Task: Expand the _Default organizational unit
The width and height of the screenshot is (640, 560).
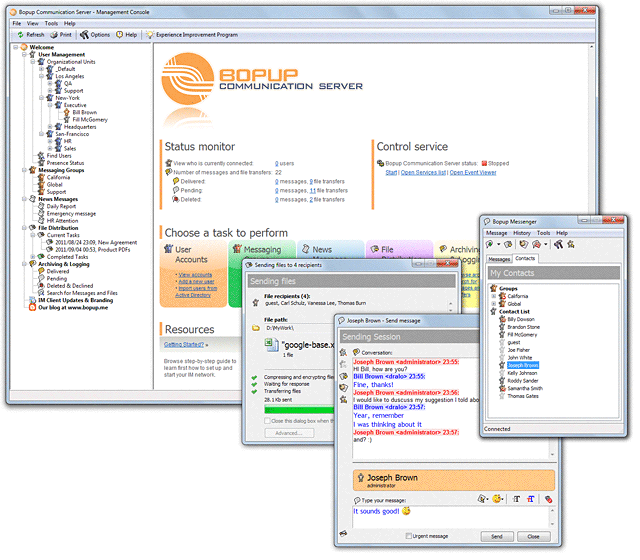Action: 41,69
